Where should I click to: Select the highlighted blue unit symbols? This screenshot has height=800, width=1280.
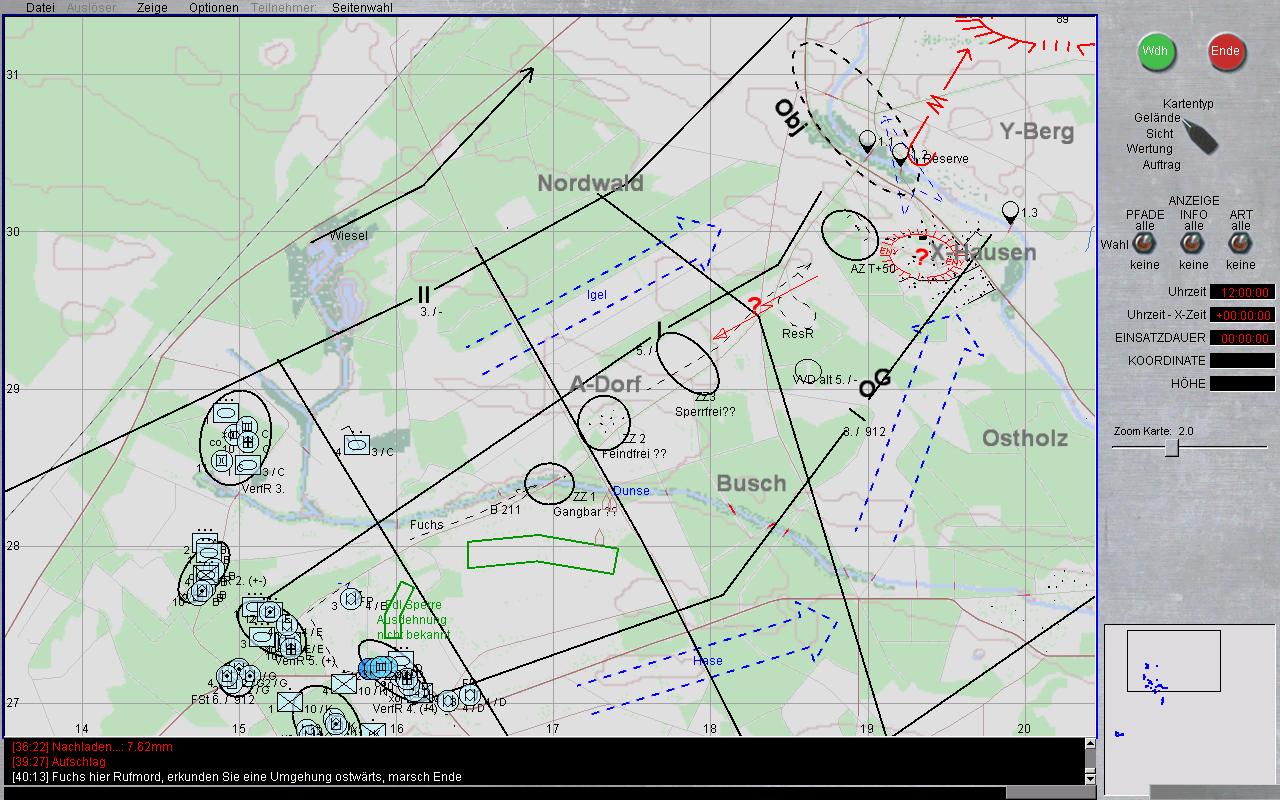(377, 668)
